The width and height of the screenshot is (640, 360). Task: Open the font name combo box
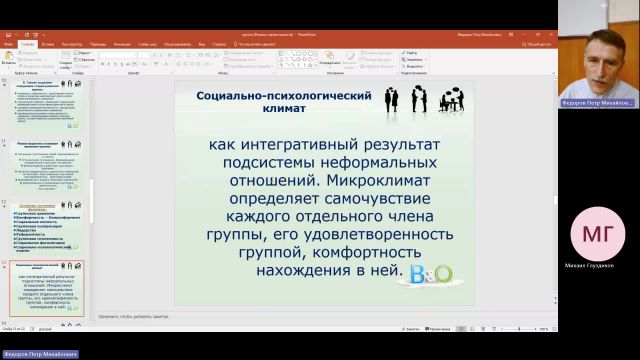118,55
